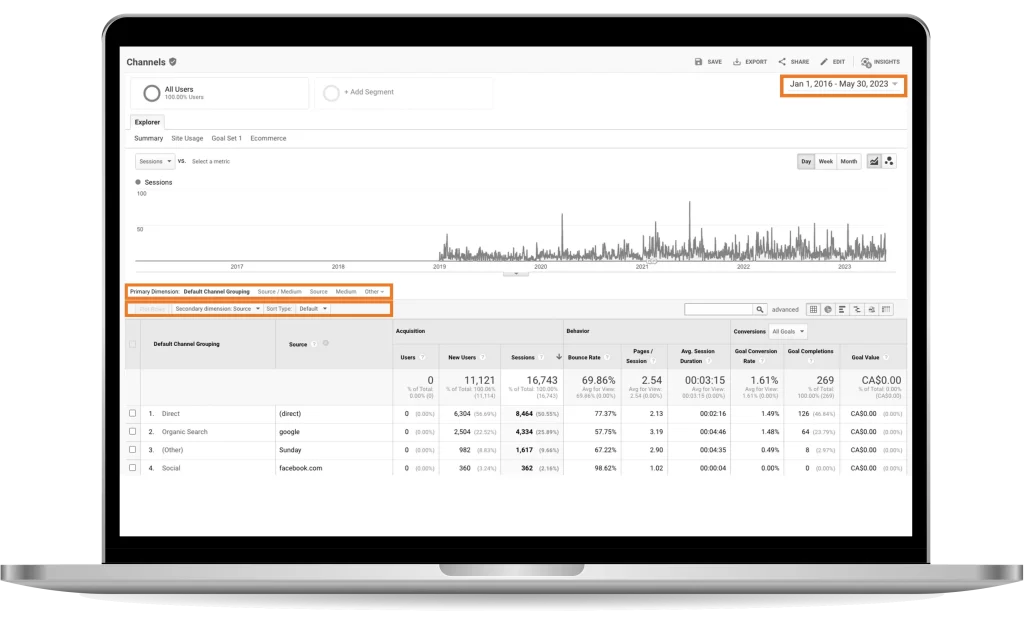
Task: Click the Save report icon
Action: (698, 62)
